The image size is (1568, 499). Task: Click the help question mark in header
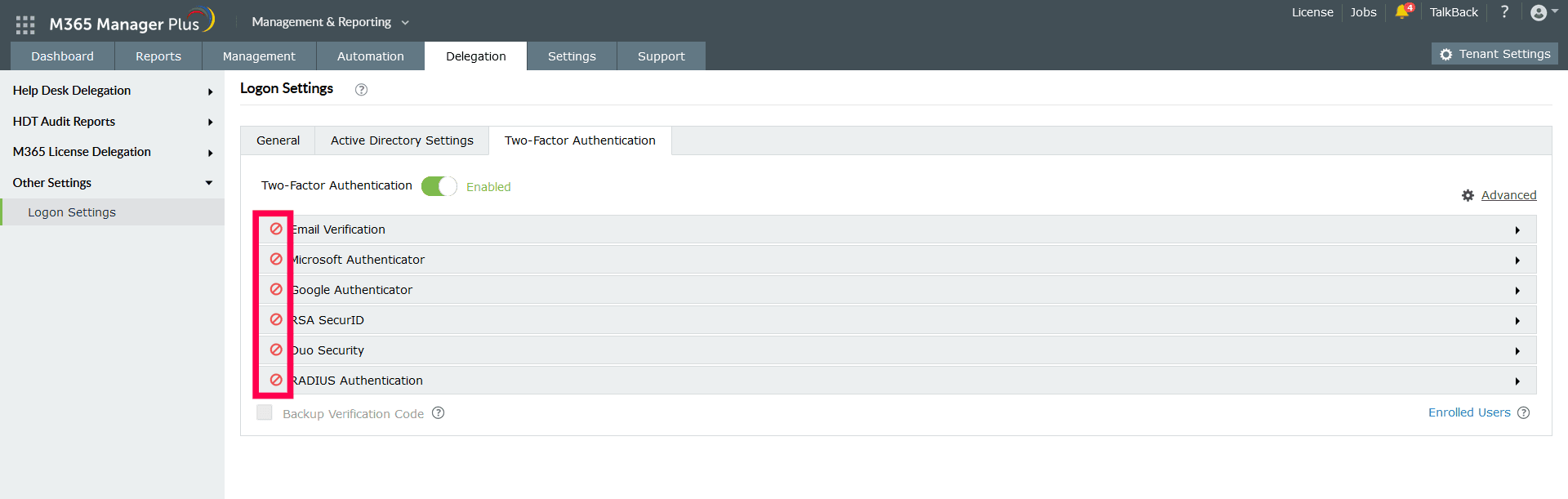point(1504,12)
